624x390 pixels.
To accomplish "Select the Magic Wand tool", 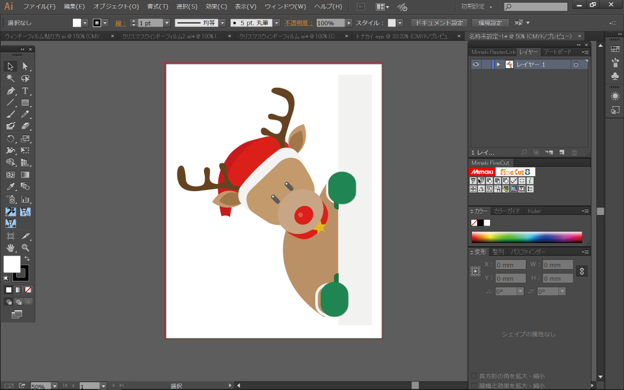I will 10,78.
